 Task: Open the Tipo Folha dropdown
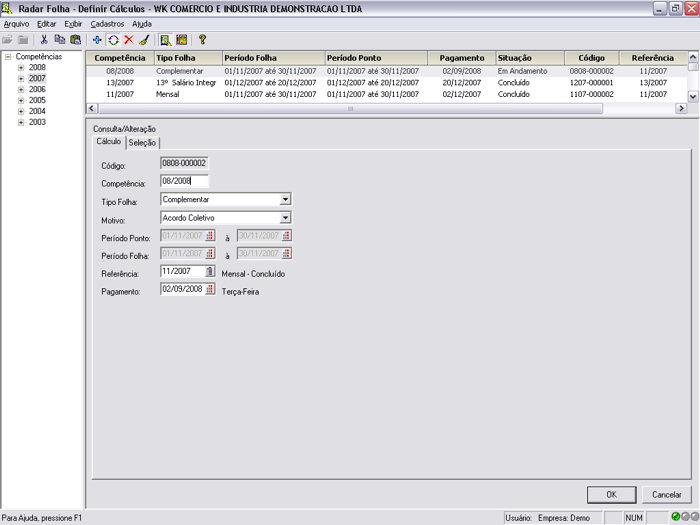[x=285, y=199]
